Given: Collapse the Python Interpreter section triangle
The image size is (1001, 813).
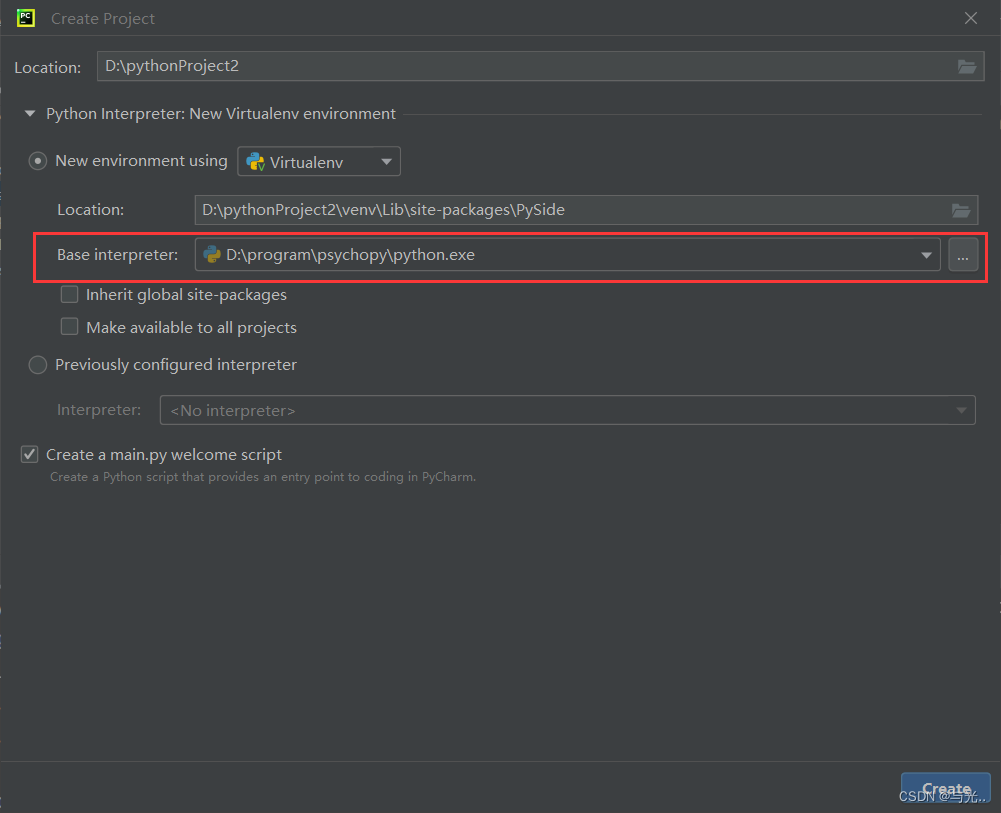Looking at the screenshot, I should (30, 114).
